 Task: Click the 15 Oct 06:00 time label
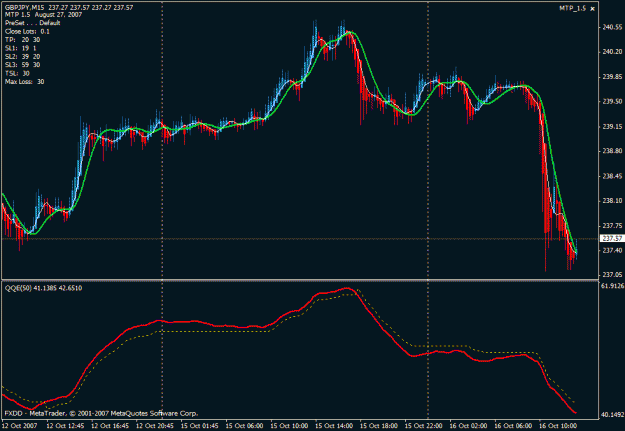[244, 426]
